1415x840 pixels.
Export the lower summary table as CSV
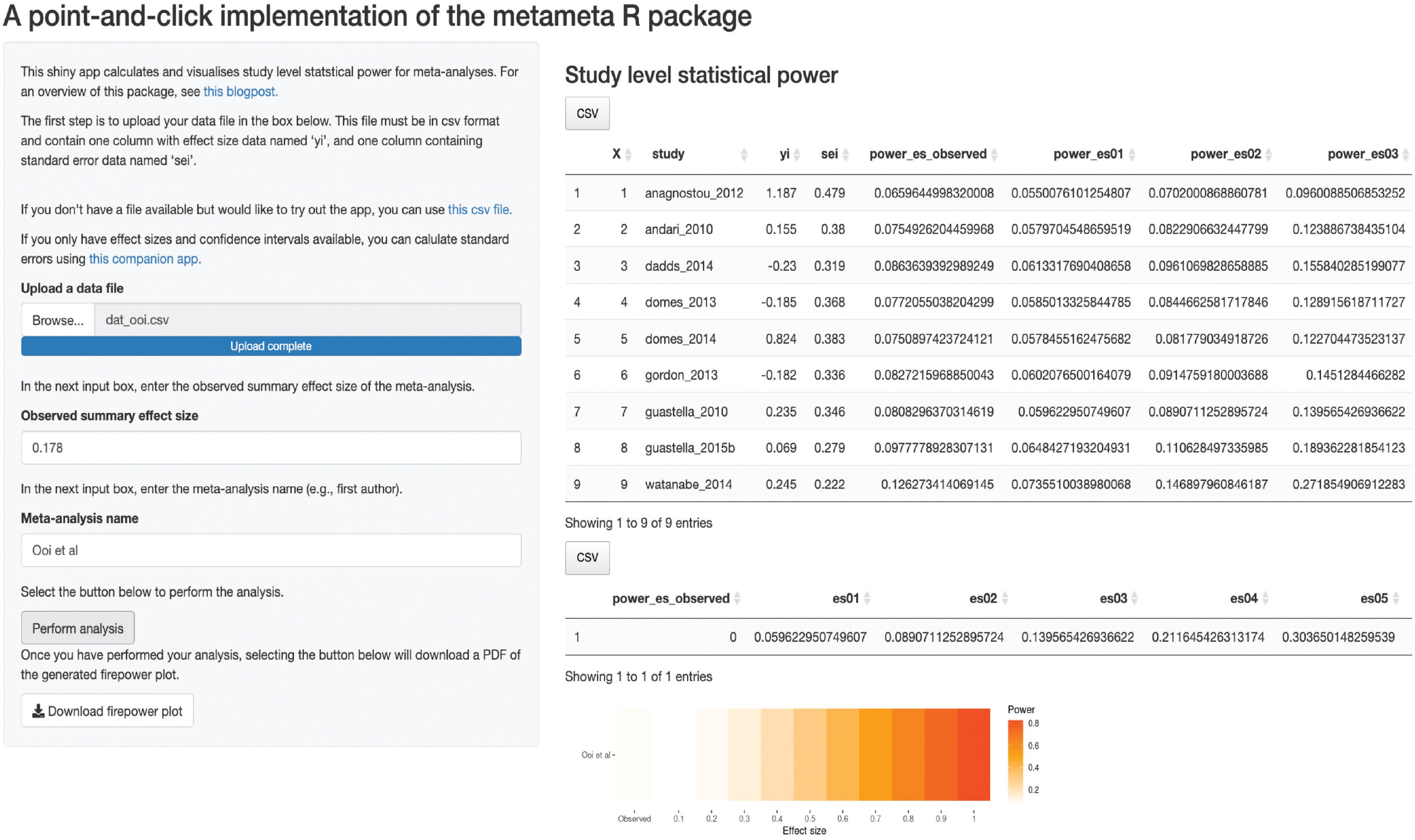coord(587,558)
